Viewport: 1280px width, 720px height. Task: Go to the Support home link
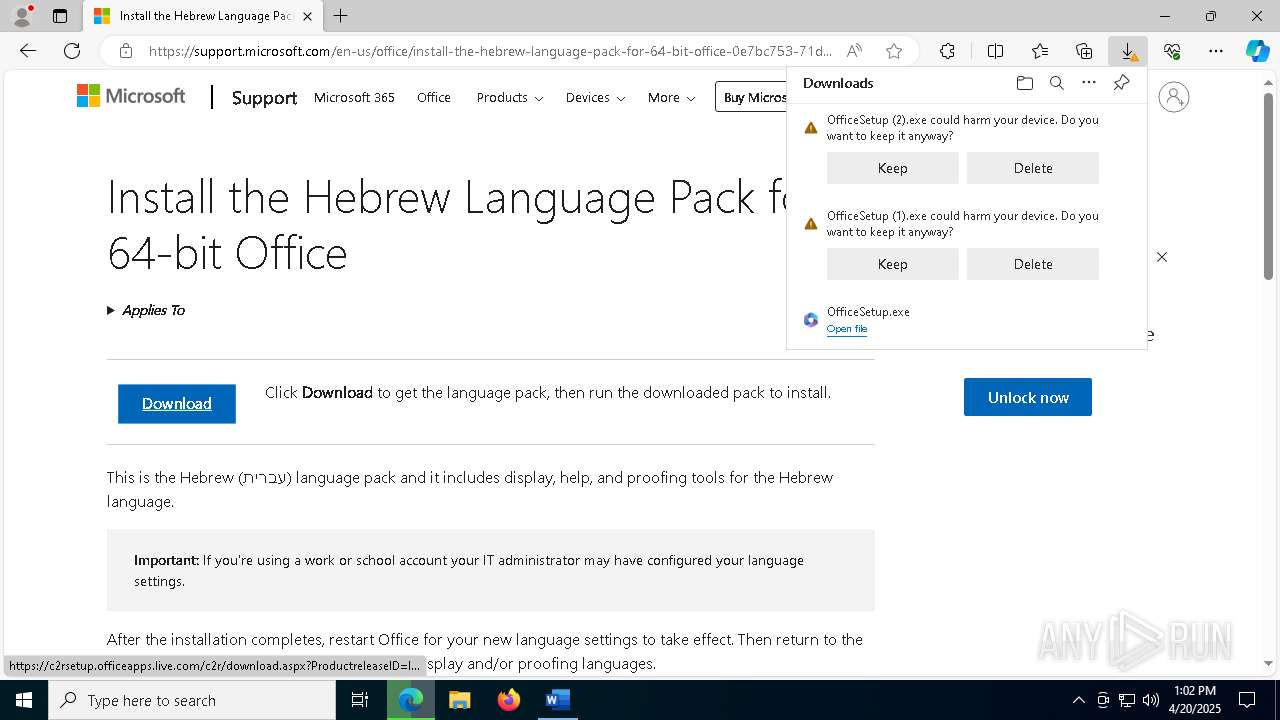pos(264,97)
